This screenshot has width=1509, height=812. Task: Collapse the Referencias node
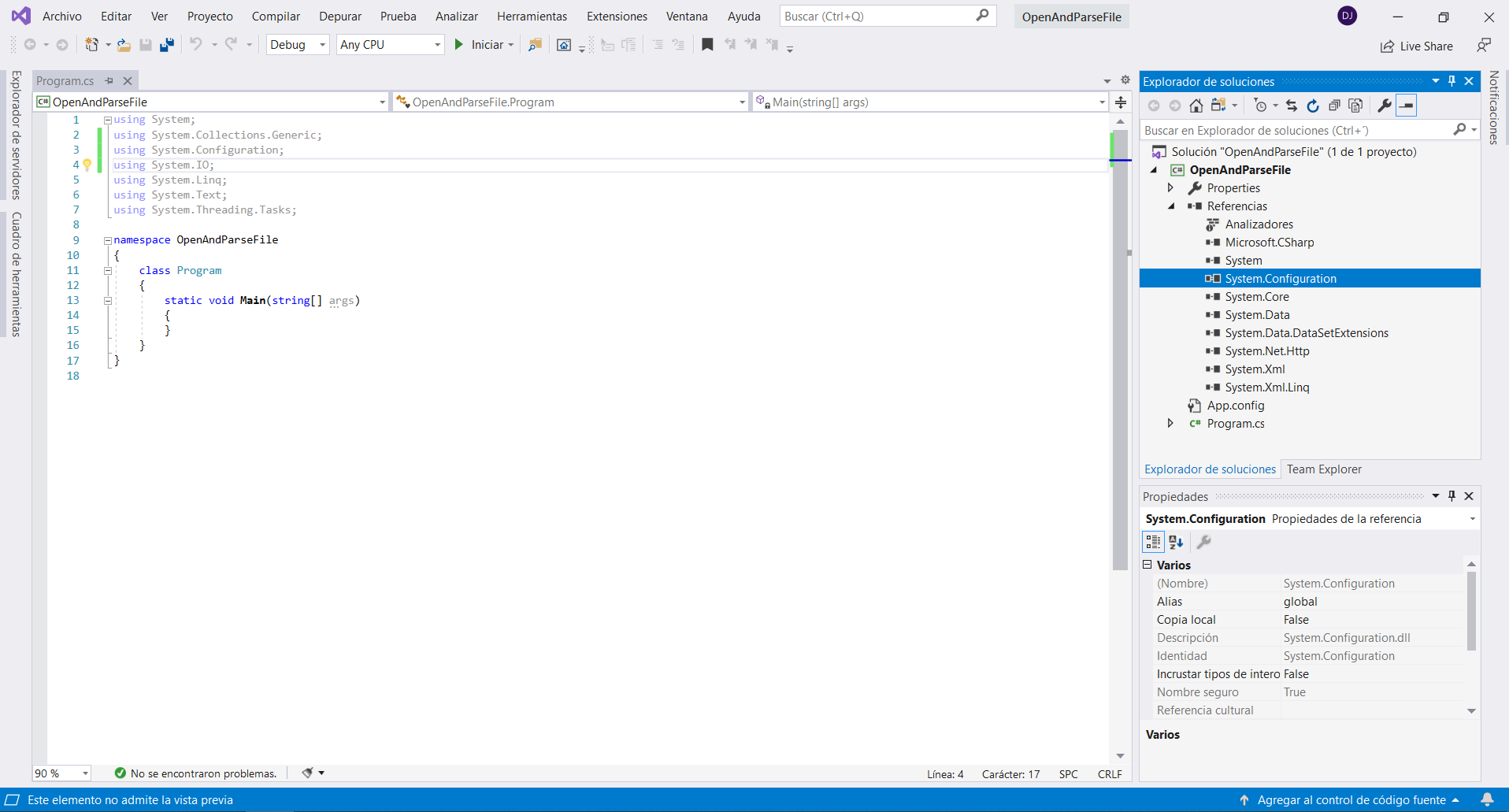point(1170,206)
